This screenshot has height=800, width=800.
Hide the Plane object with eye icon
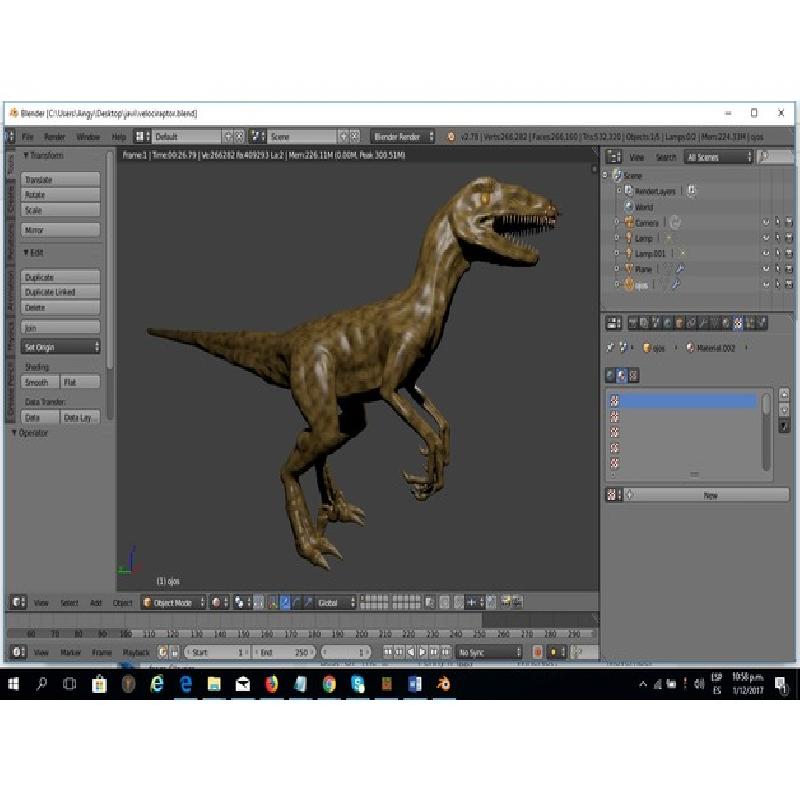pyautogui.click(x=765, y=269)
